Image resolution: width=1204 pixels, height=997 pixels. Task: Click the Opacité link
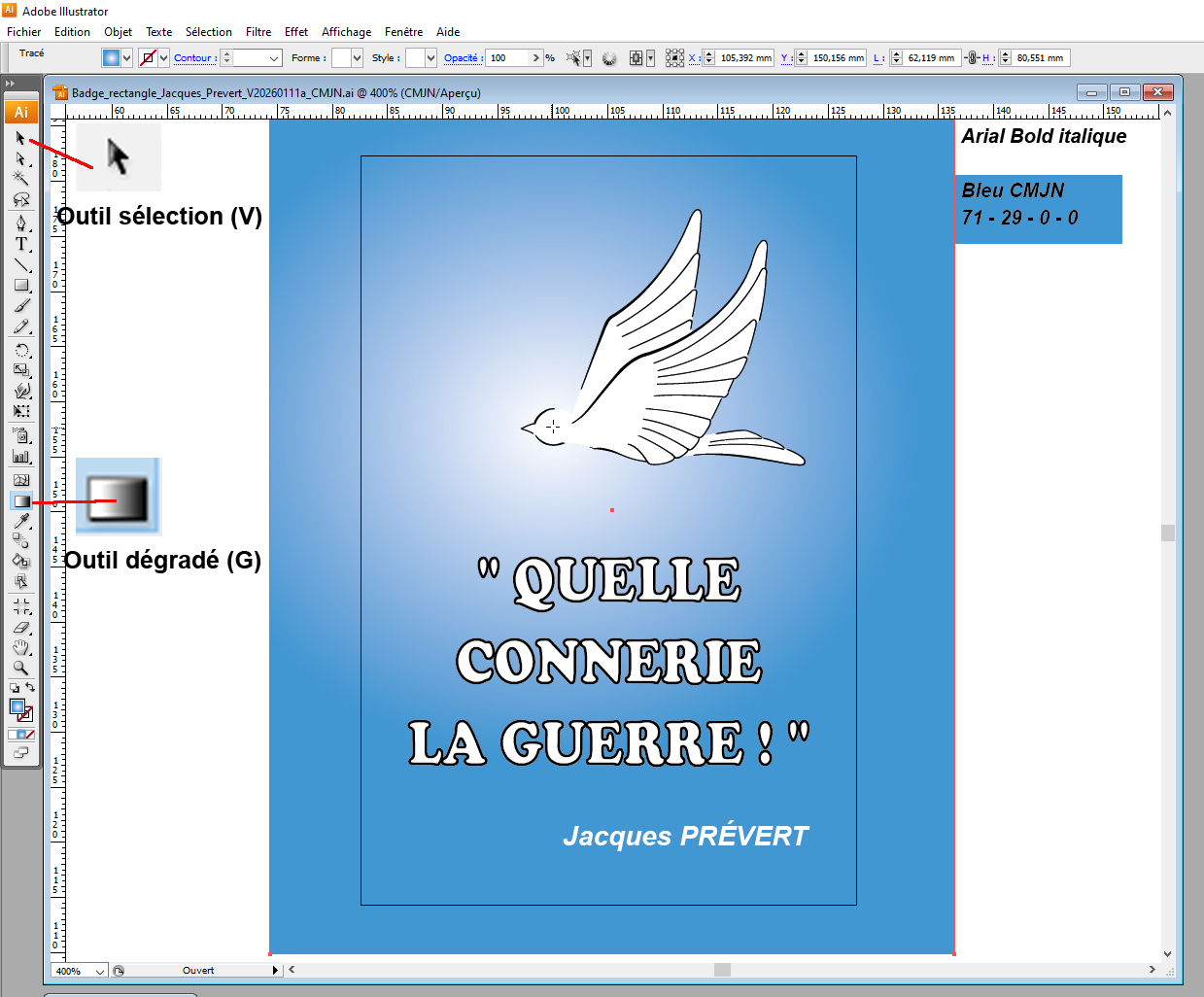tap(462, 58)
